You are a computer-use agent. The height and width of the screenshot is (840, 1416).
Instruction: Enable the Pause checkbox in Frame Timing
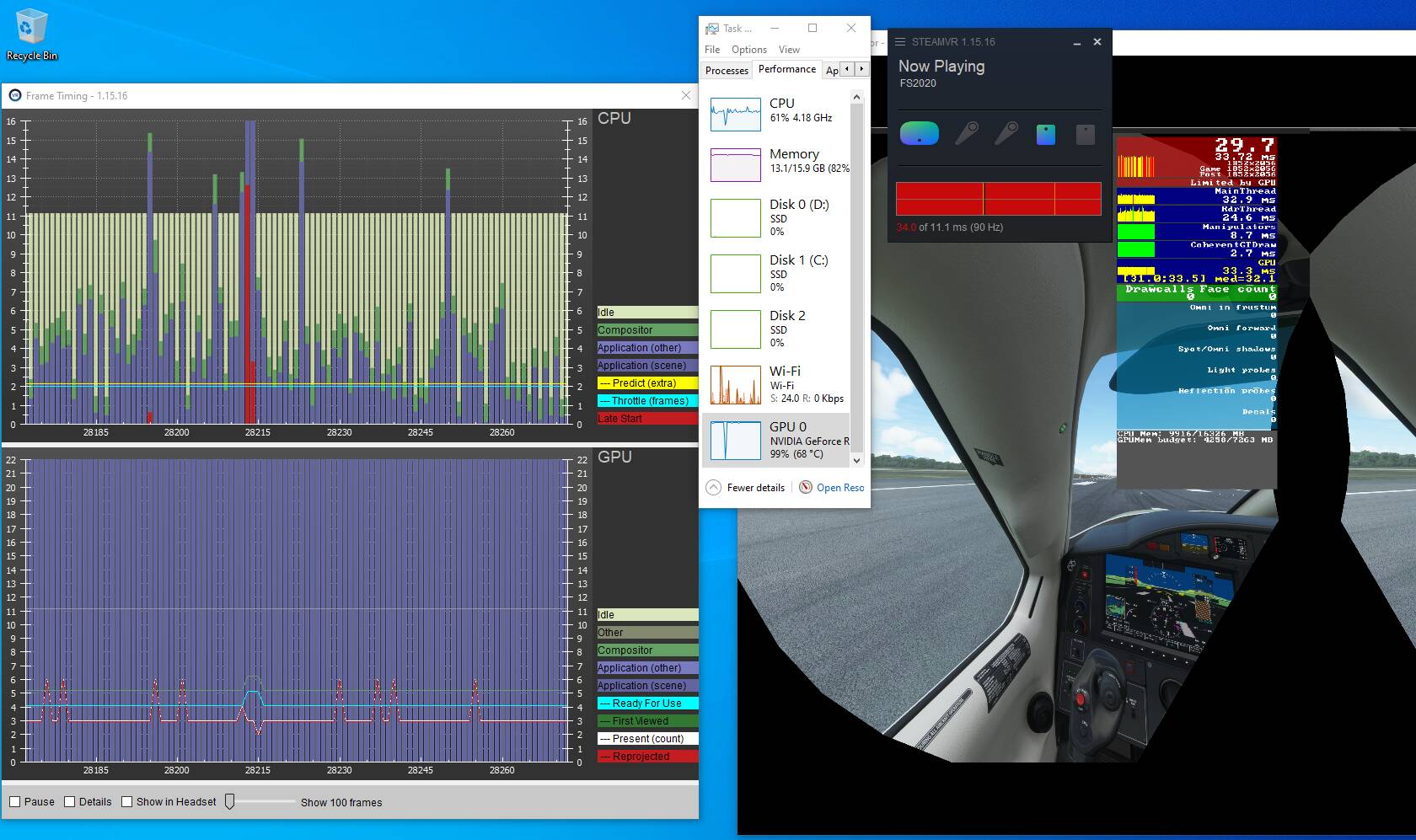click(14, 802)
